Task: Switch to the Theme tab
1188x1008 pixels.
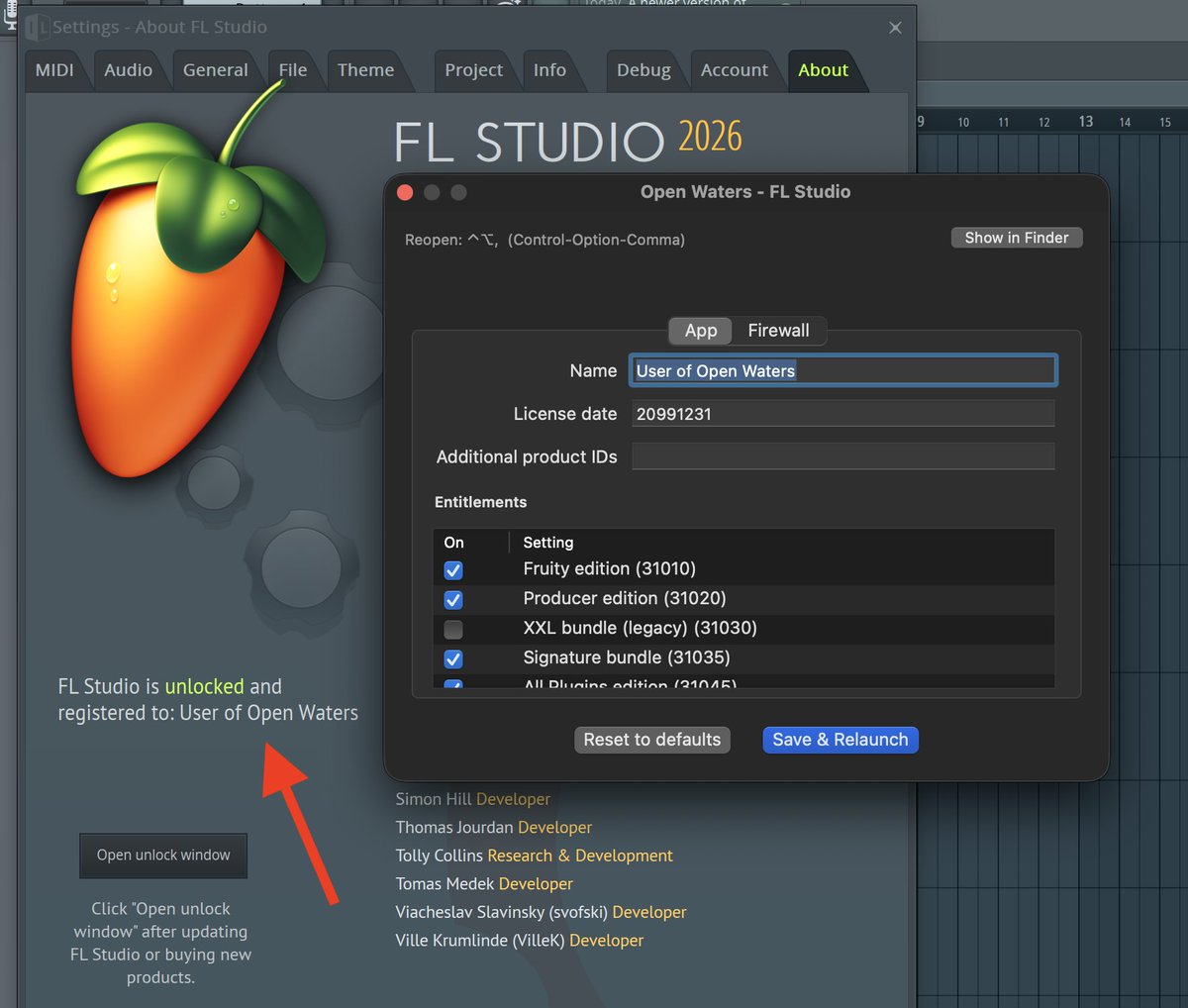Action: [365, 70]
